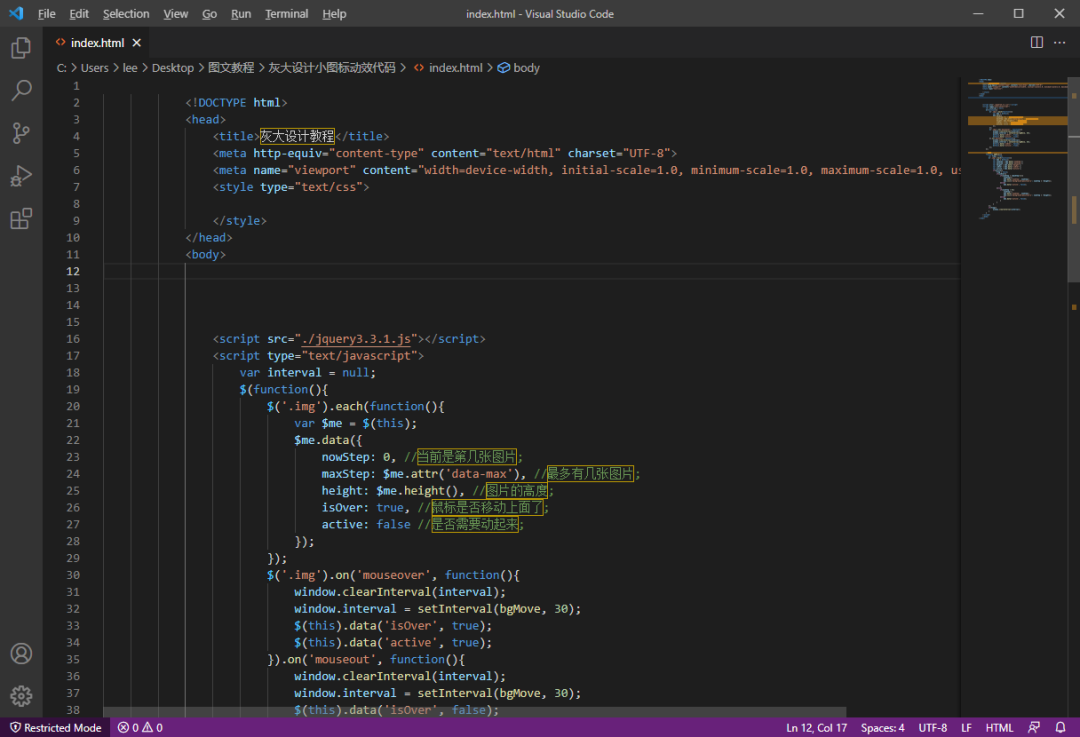The image size is (1080, 737).
Task: Open the editor More Actions menu
Action: click(1060, 43)
